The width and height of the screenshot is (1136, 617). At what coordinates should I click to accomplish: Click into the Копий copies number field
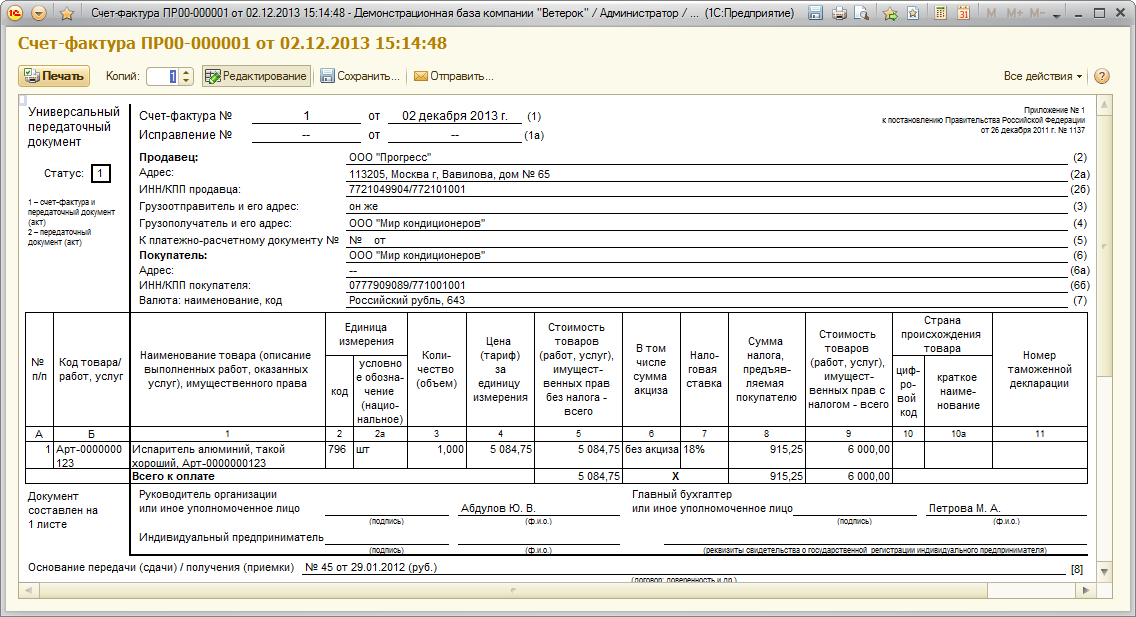pos(162,76)
